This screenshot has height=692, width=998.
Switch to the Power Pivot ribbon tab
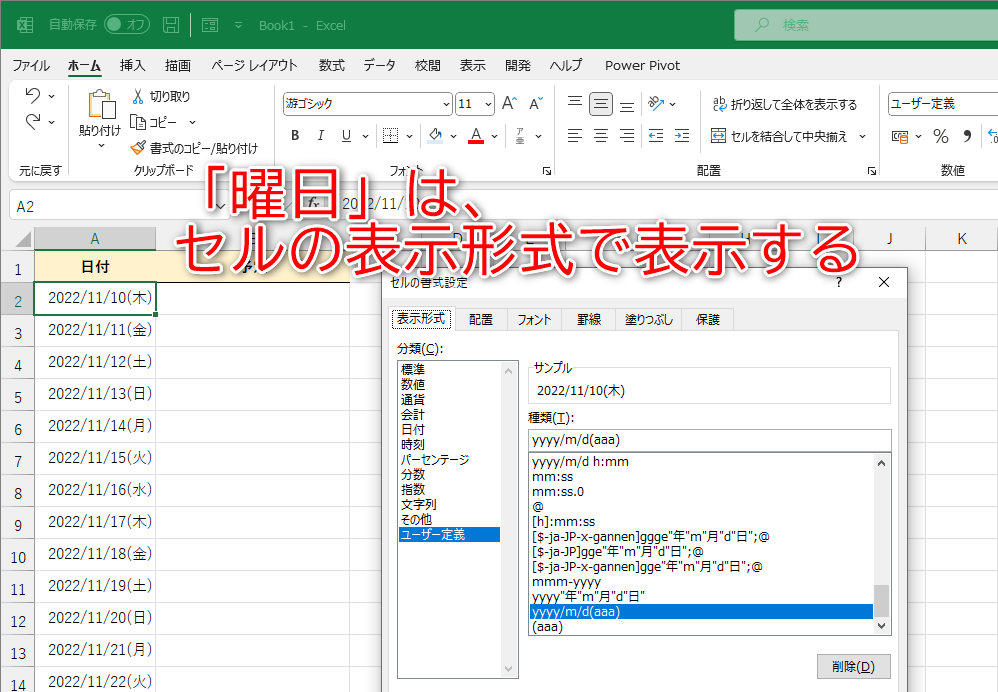click(x=642, y=65)
